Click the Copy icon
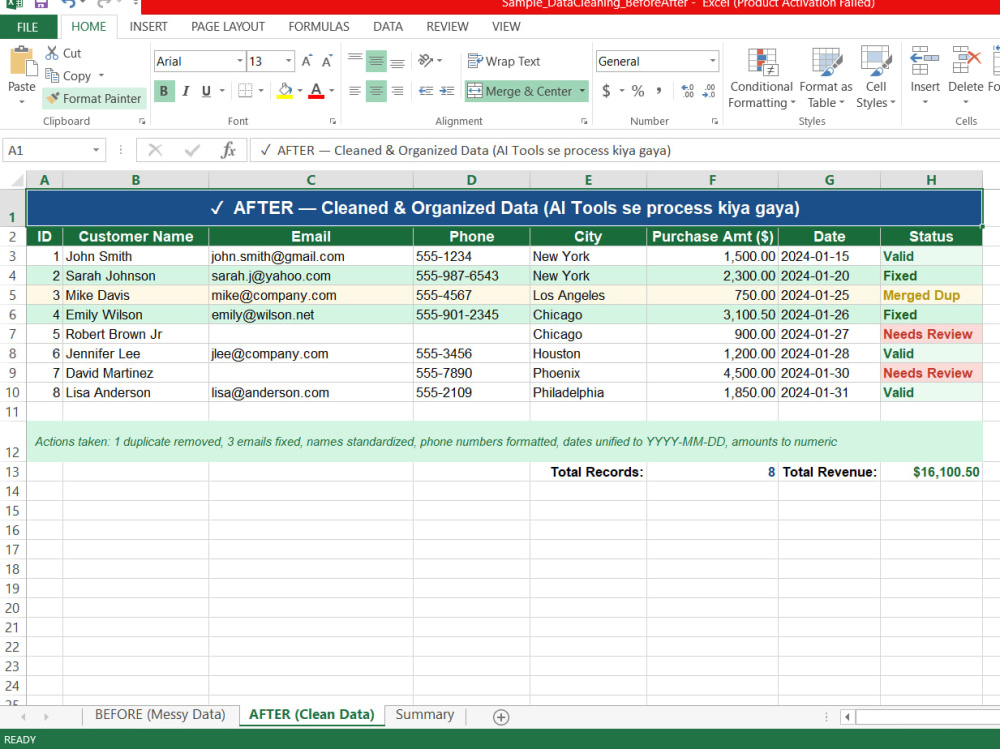Image resolution: width=1000 pixels, height=749 pixels. point(52,76)
